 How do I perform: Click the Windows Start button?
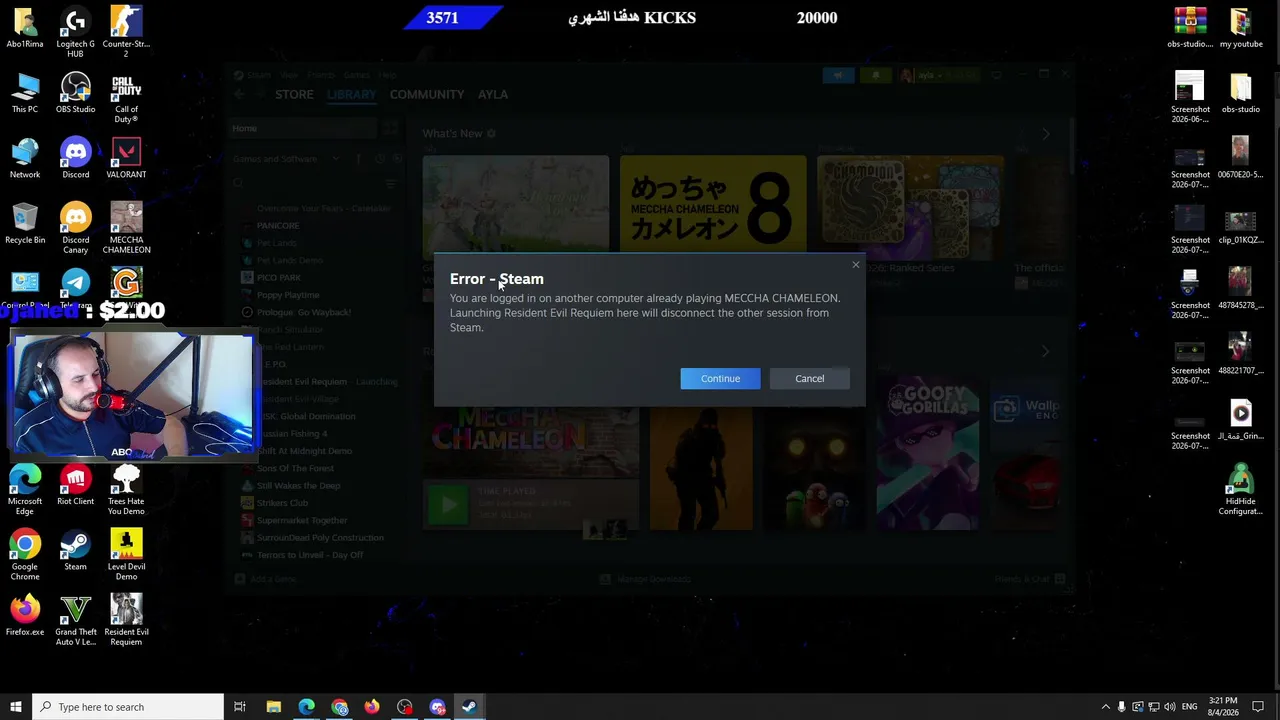(15, 707)
